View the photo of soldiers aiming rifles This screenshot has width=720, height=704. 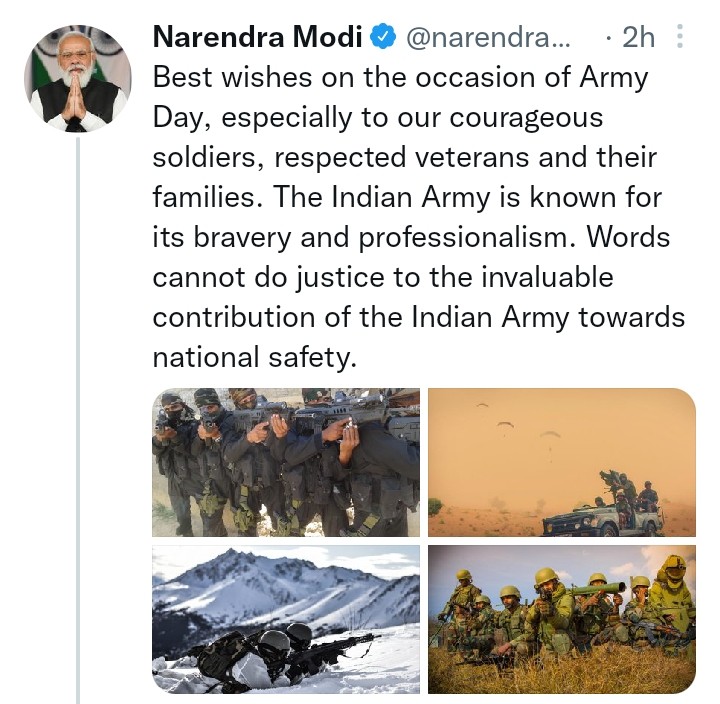pos(286,462)
